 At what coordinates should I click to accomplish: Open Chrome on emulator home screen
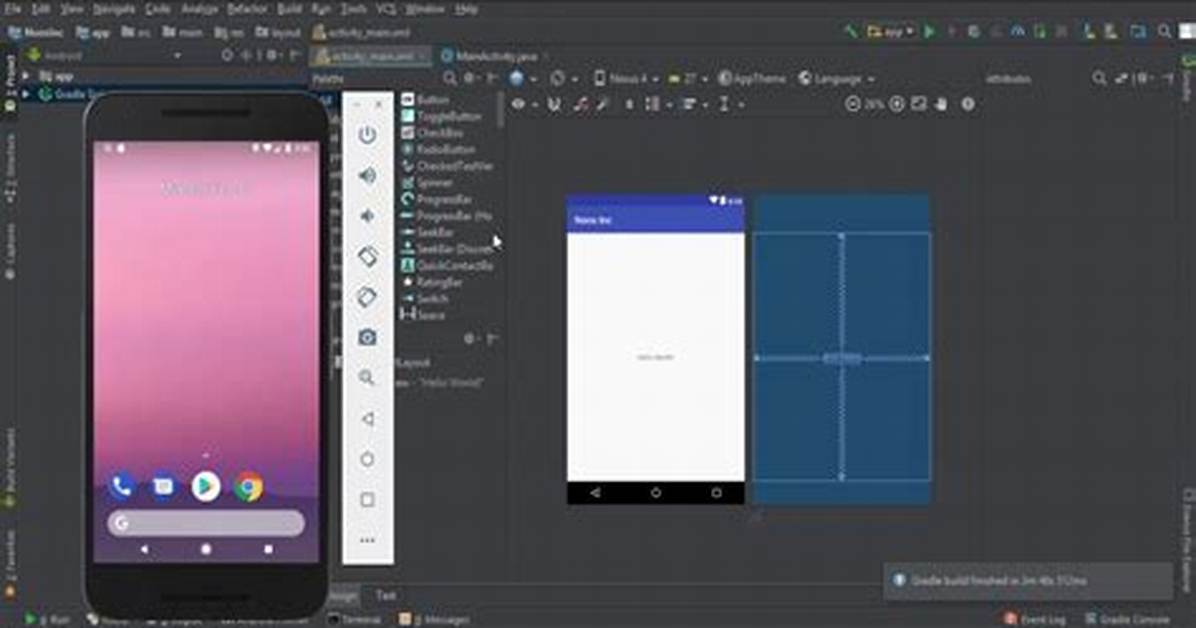[x=249, y=486]
